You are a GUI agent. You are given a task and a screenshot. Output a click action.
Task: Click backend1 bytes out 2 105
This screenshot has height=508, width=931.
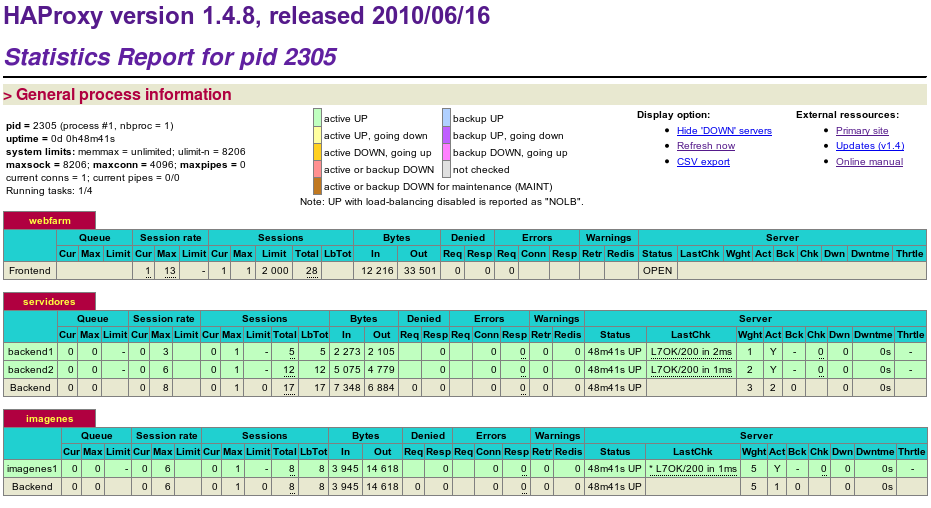point(381,352)
